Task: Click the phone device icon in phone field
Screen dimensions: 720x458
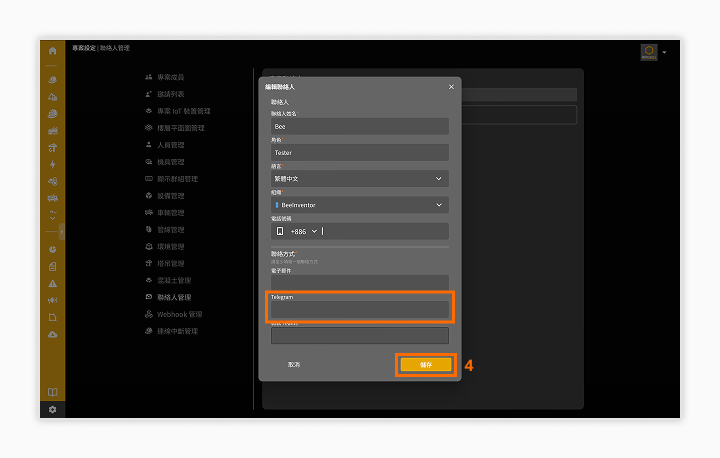Action: (x=280, y=231)
